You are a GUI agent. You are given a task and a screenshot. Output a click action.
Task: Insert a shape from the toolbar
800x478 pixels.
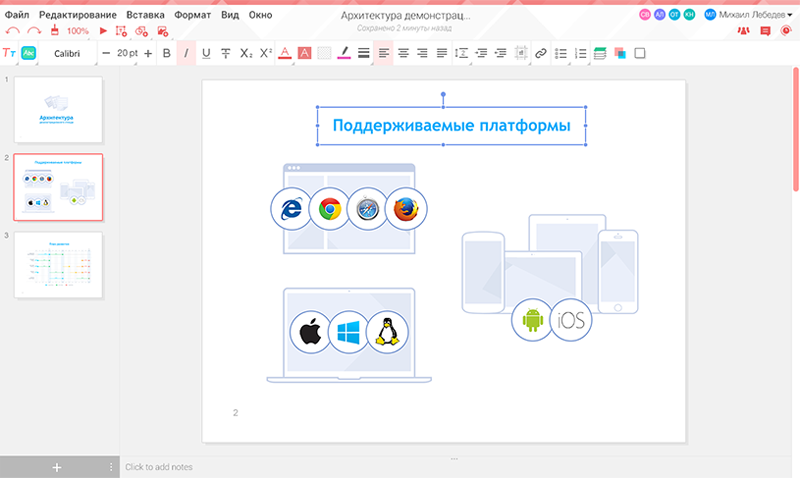(141, 31)
